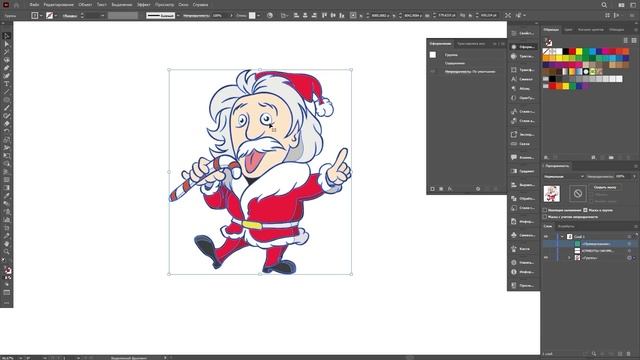Toggle visibility of Слой 1 layer
Screen dimensions: 640x360
click(x=546, y=236)
